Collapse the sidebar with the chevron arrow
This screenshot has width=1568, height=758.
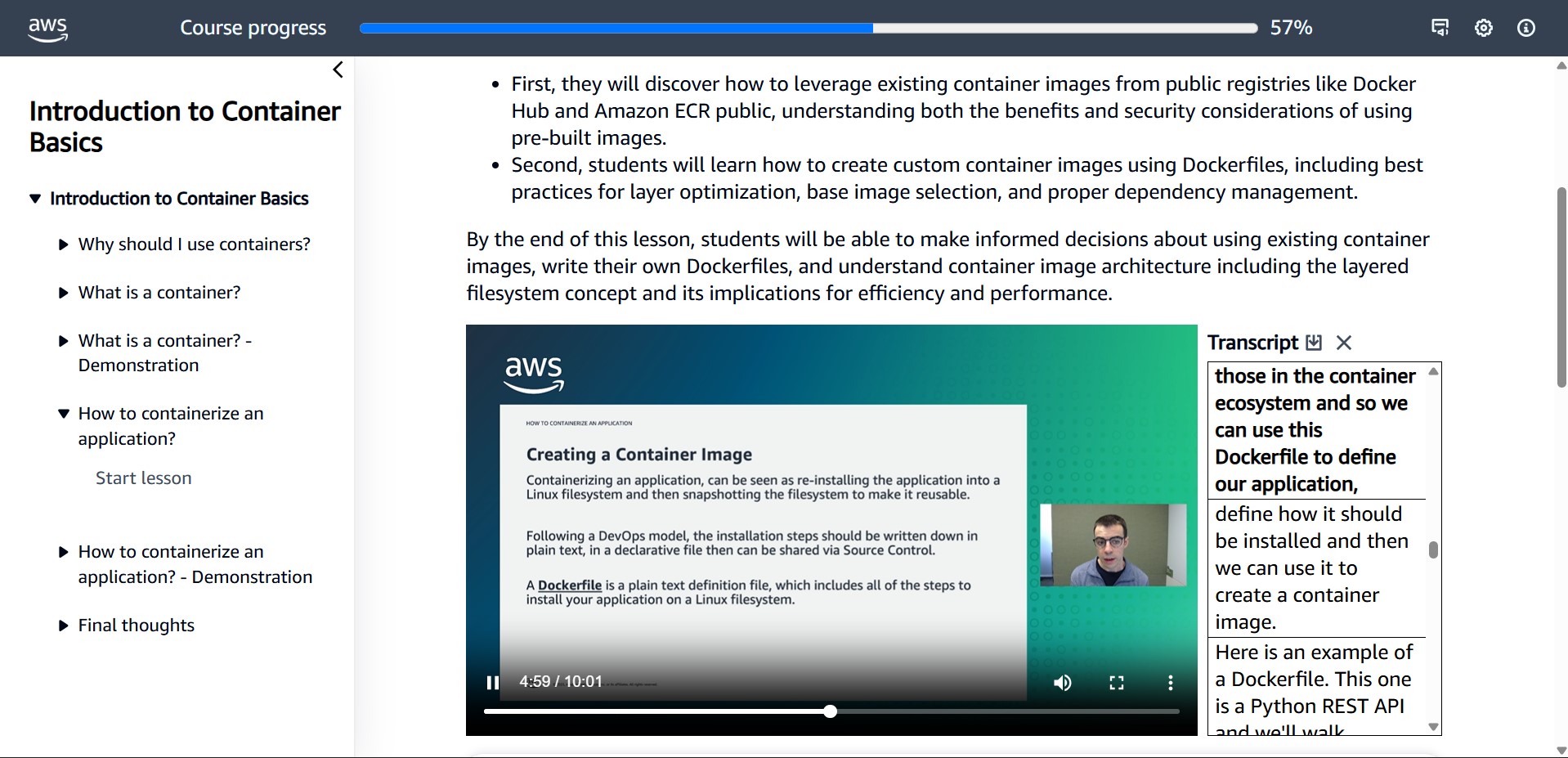pos(338,70)
